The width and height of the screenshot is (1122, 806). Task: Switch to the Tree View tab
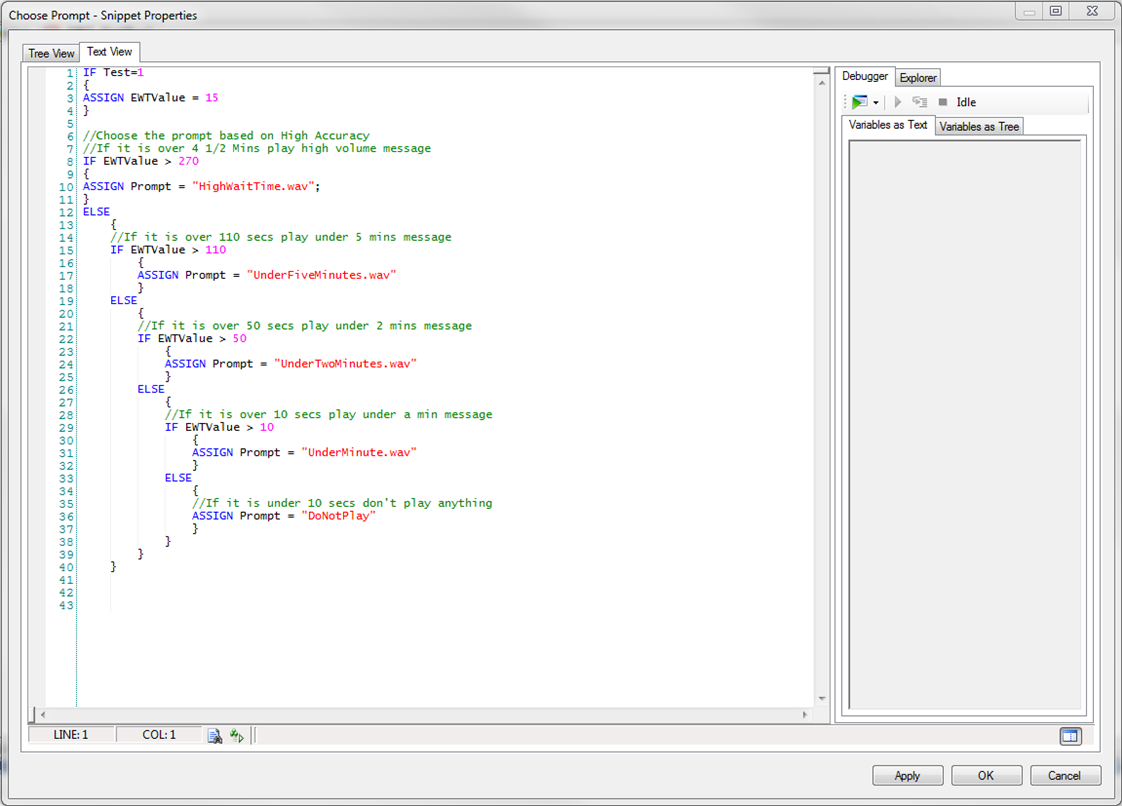point(52,54)
